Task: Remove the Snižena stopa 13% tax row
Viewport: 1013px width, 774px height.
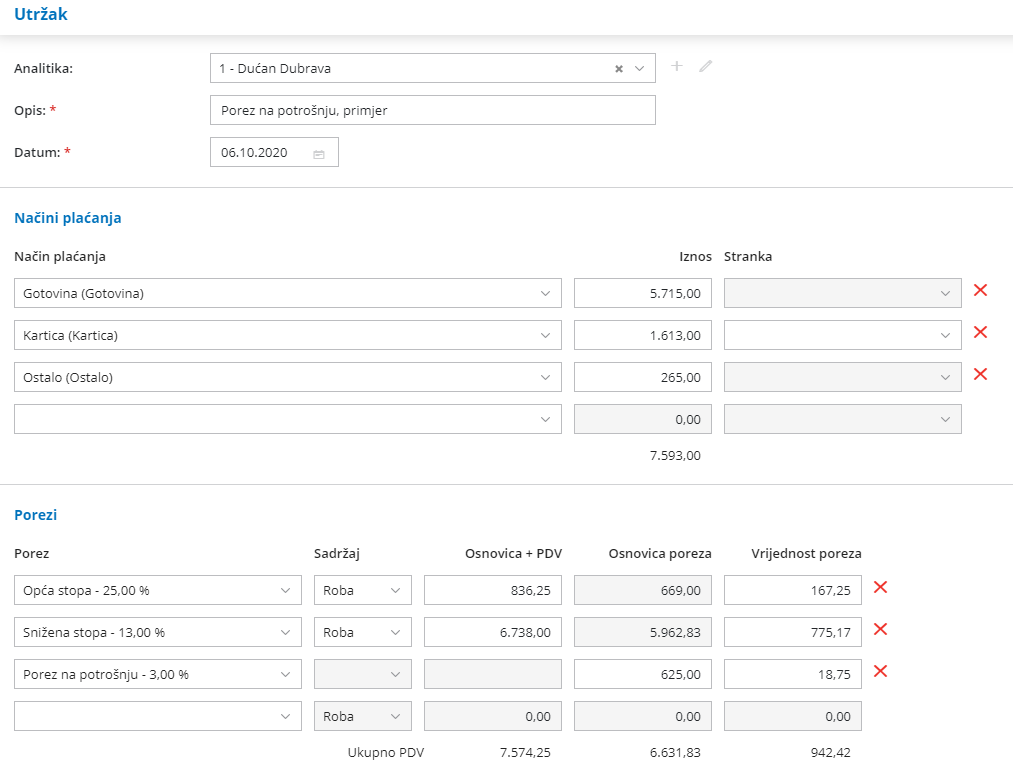Action: tap(880, 629)
